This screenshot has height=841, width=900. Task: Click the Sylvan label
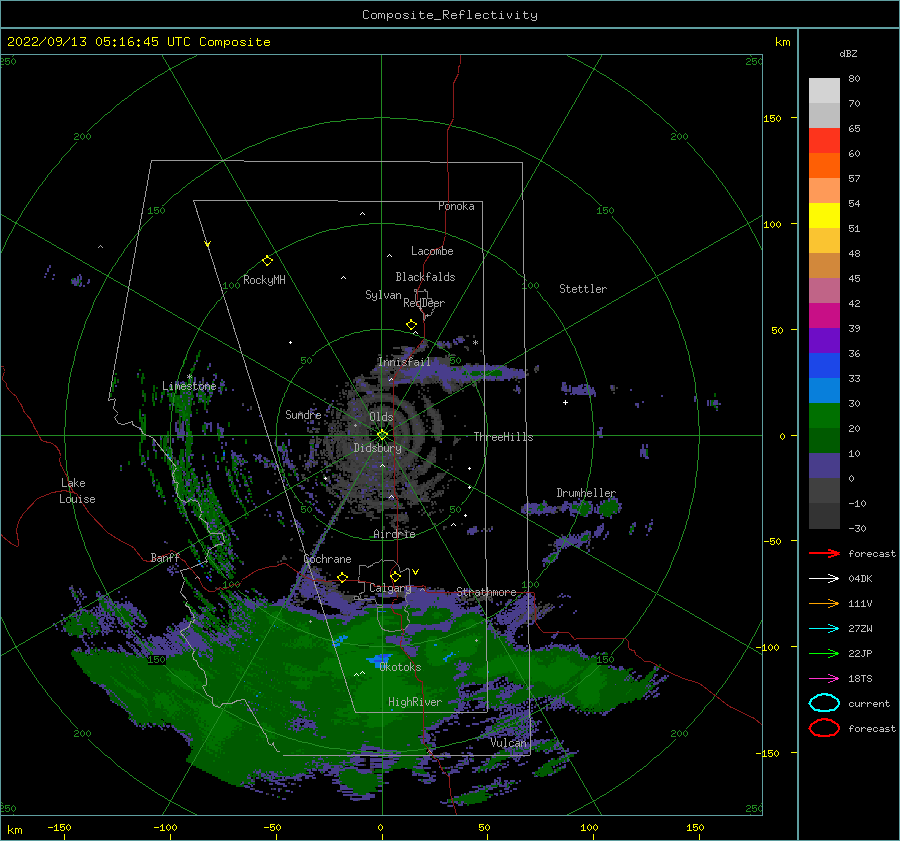[x=383, y=295]
